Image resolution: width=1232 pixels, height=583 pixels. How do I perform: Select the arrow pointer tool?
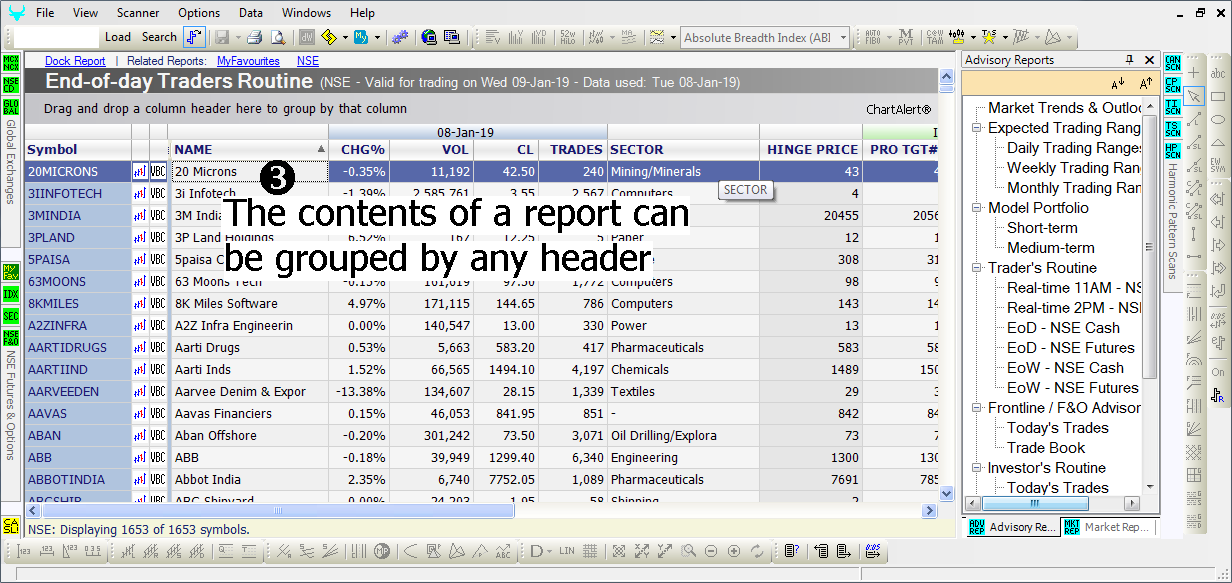click(x=1194, y=96)
